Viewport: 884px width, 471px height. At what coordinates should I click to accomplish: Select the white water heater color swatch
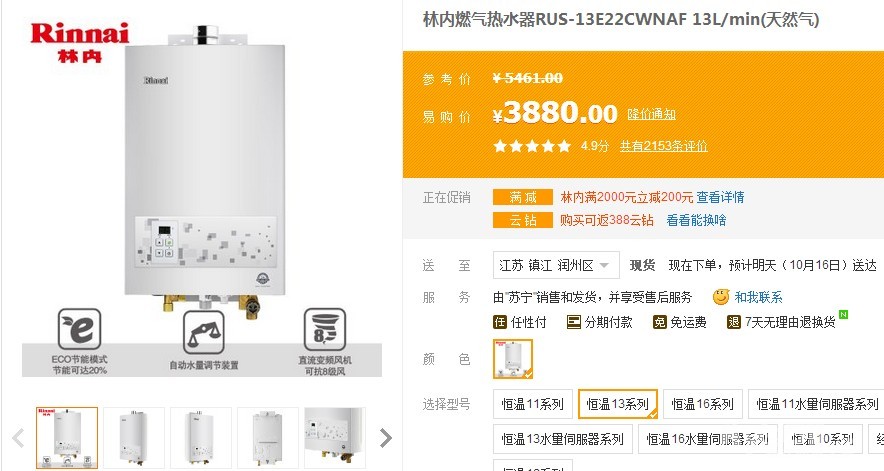pos(512,359)
